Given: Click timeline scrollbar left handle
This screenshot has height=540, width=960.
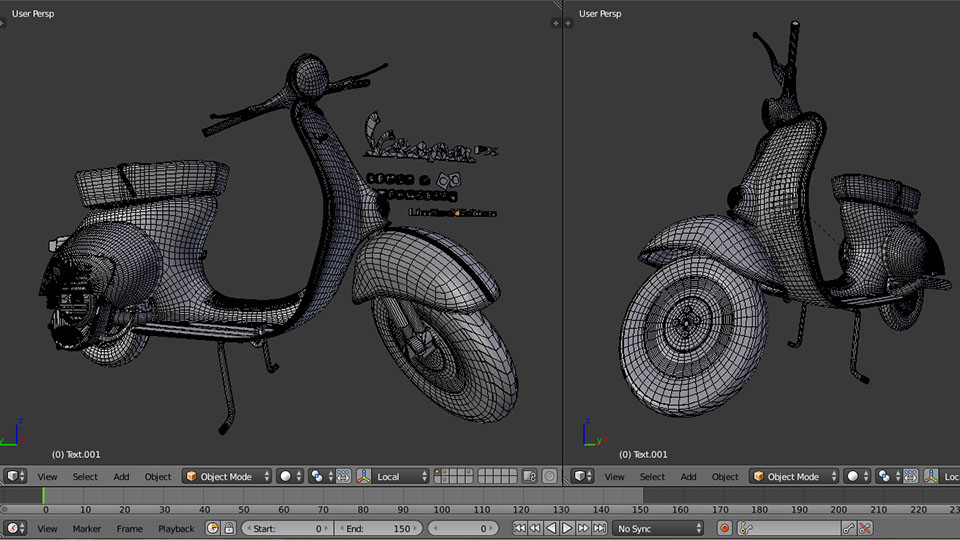Looking at the screenshot, I should pos(4,509).
